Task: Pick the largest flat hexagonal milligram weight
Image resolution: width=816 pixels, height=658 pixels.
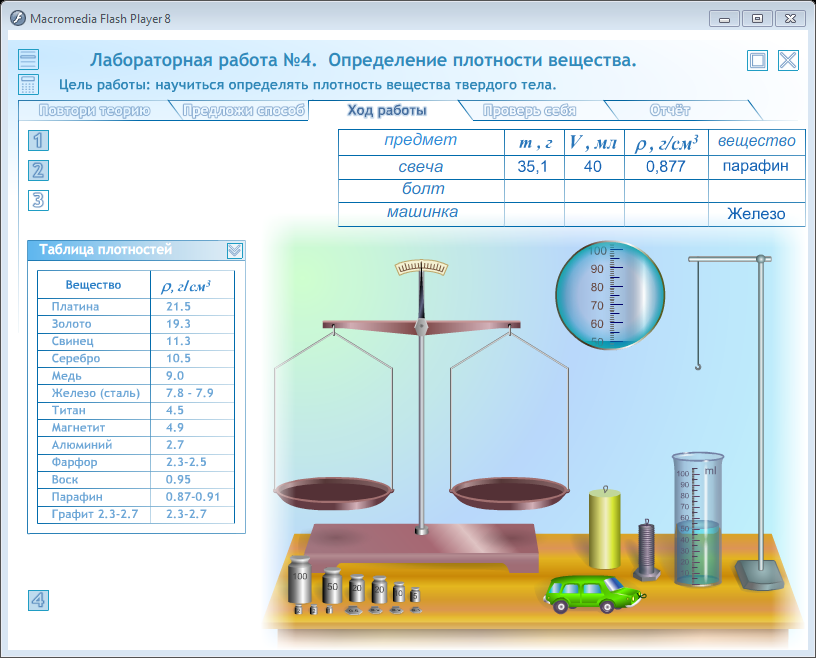Action: 353,610
